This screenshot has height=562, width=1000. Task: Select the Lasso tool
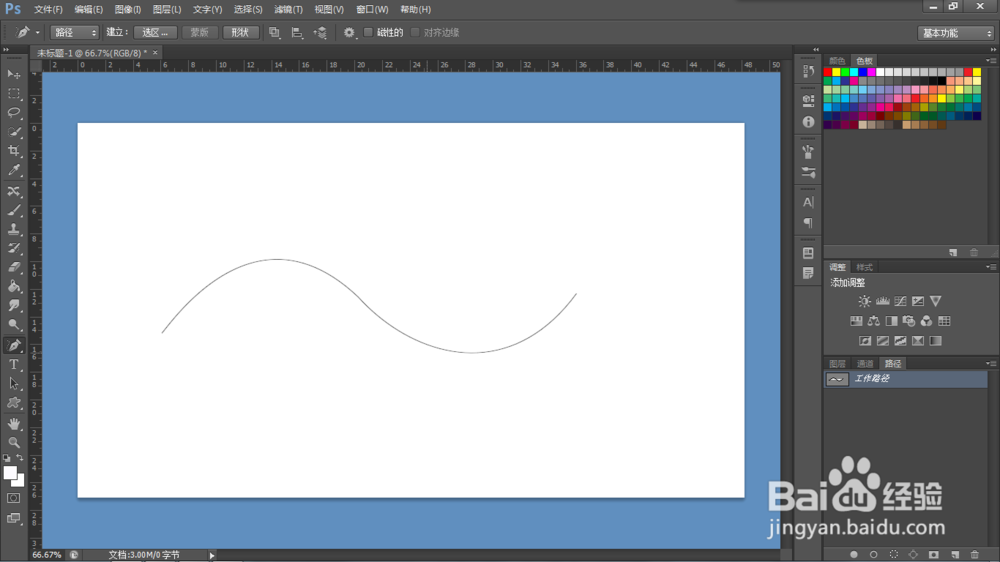pyautogui.click(x=13, y=113)
